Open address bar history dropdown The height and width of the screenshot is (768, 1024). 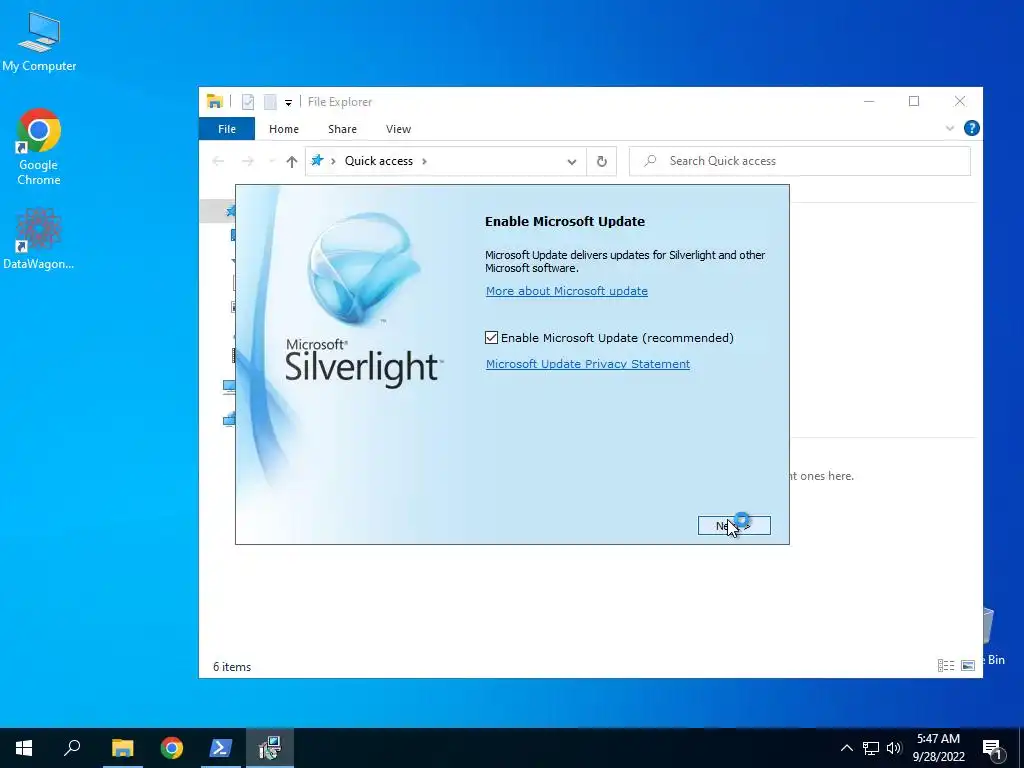571,161
